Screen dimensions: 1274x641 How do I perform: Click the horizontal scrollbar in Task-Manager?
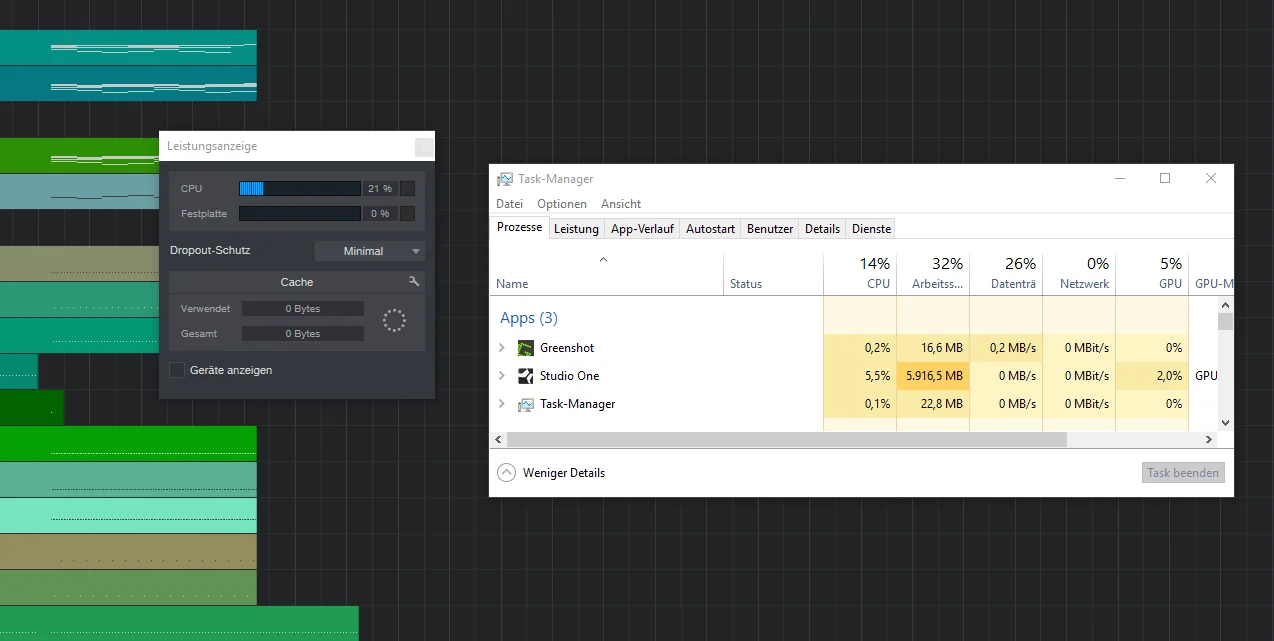click(787, 440)
